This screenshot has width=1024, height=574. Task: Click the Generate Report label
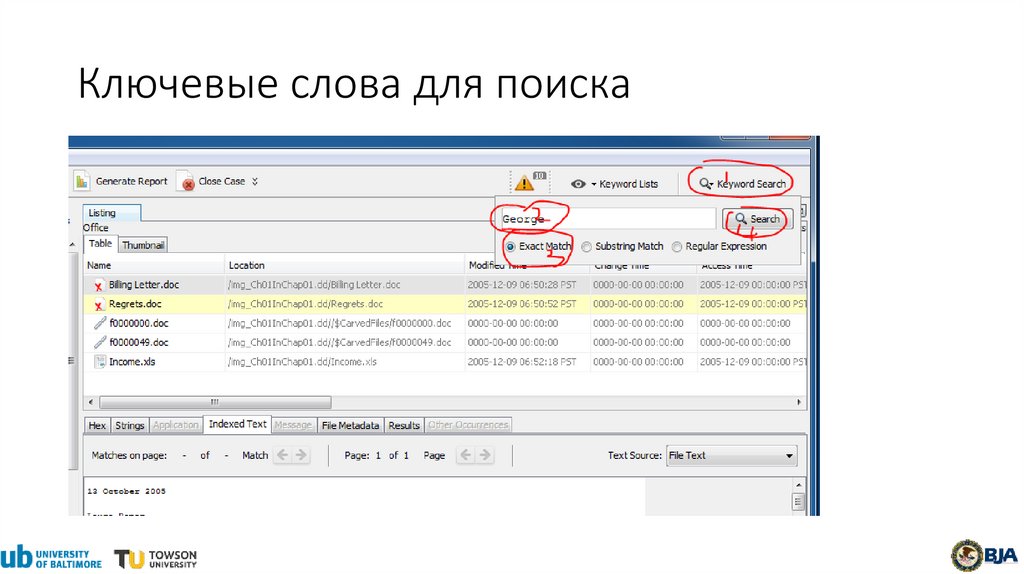point(131,182)
